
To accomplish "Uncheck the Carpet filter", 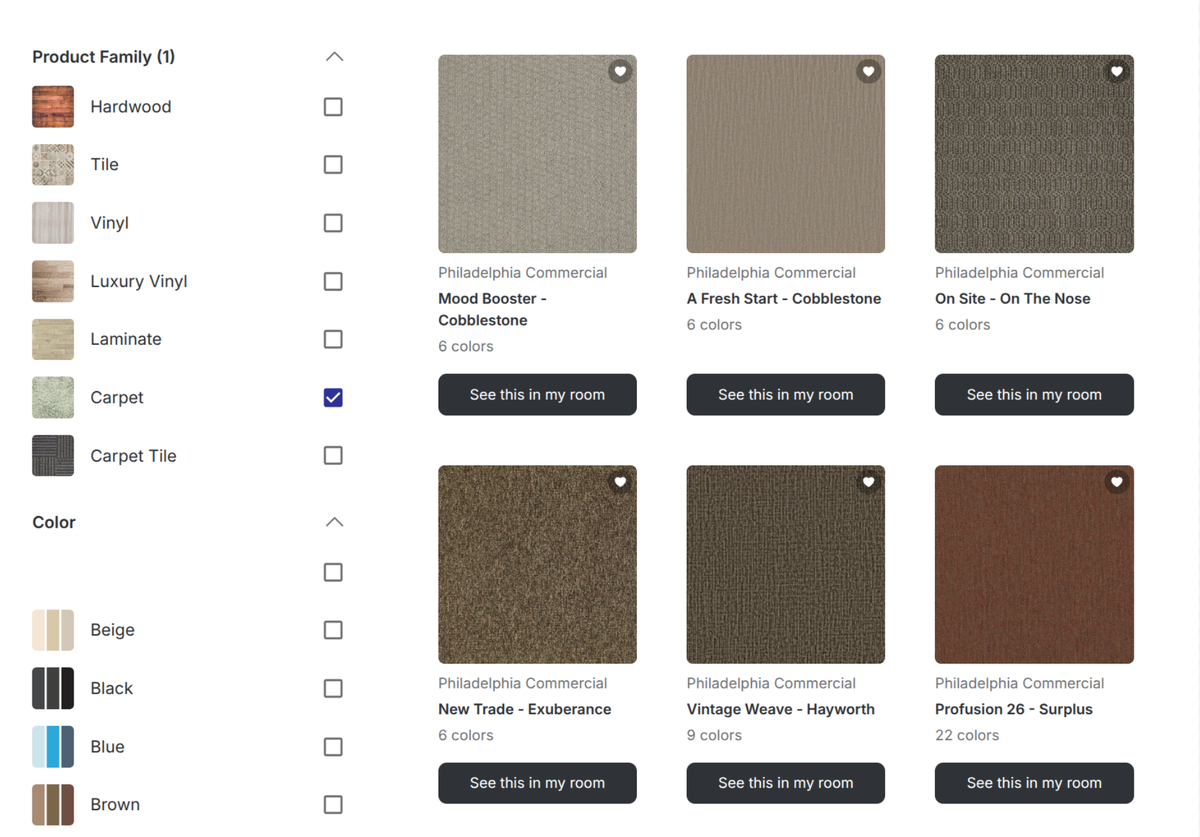I will pyautogui.click(x=333, y=397).
